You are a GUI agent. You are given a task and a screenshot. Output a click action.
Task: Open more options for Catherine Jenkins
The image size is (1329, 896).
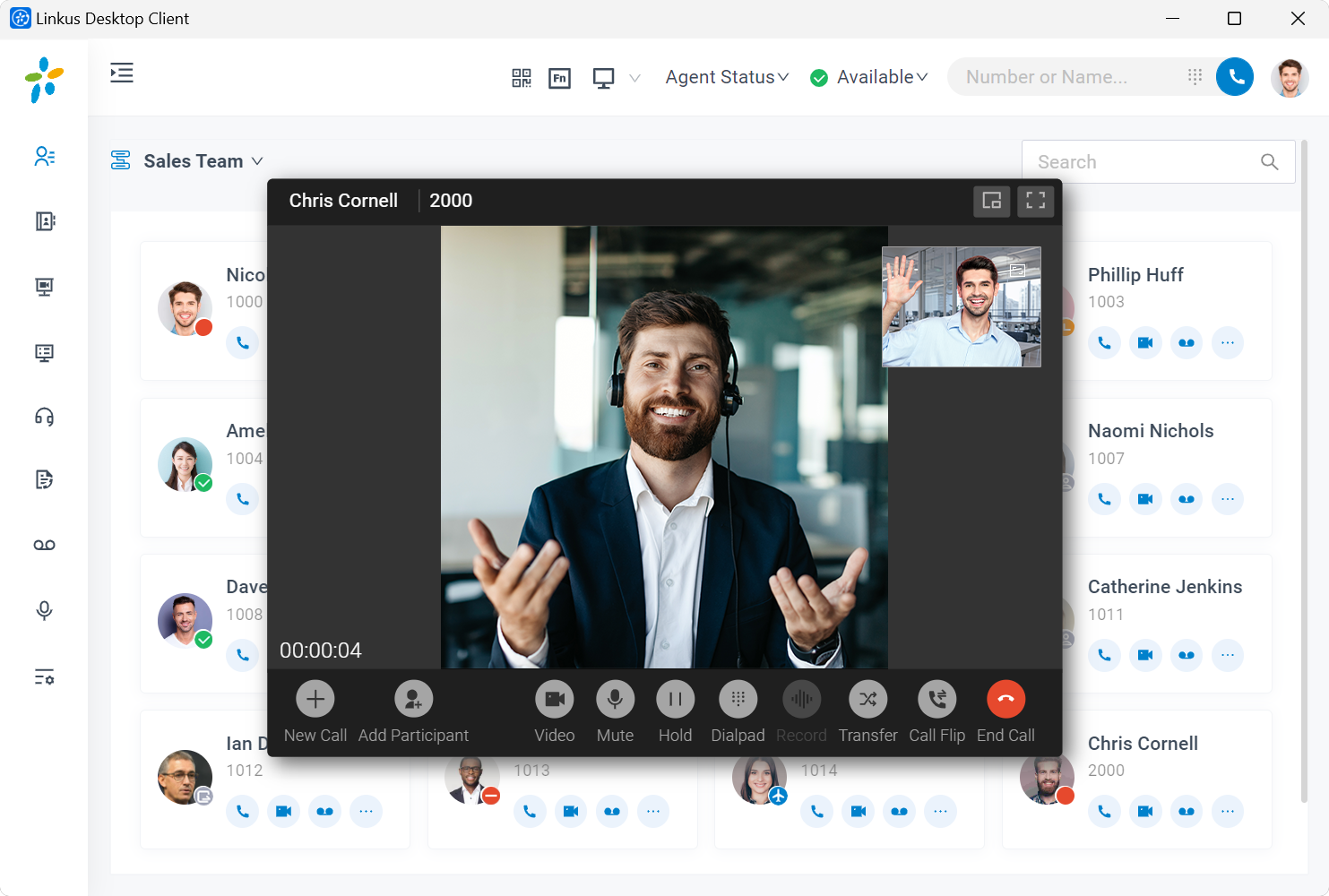coord(1228,655)
